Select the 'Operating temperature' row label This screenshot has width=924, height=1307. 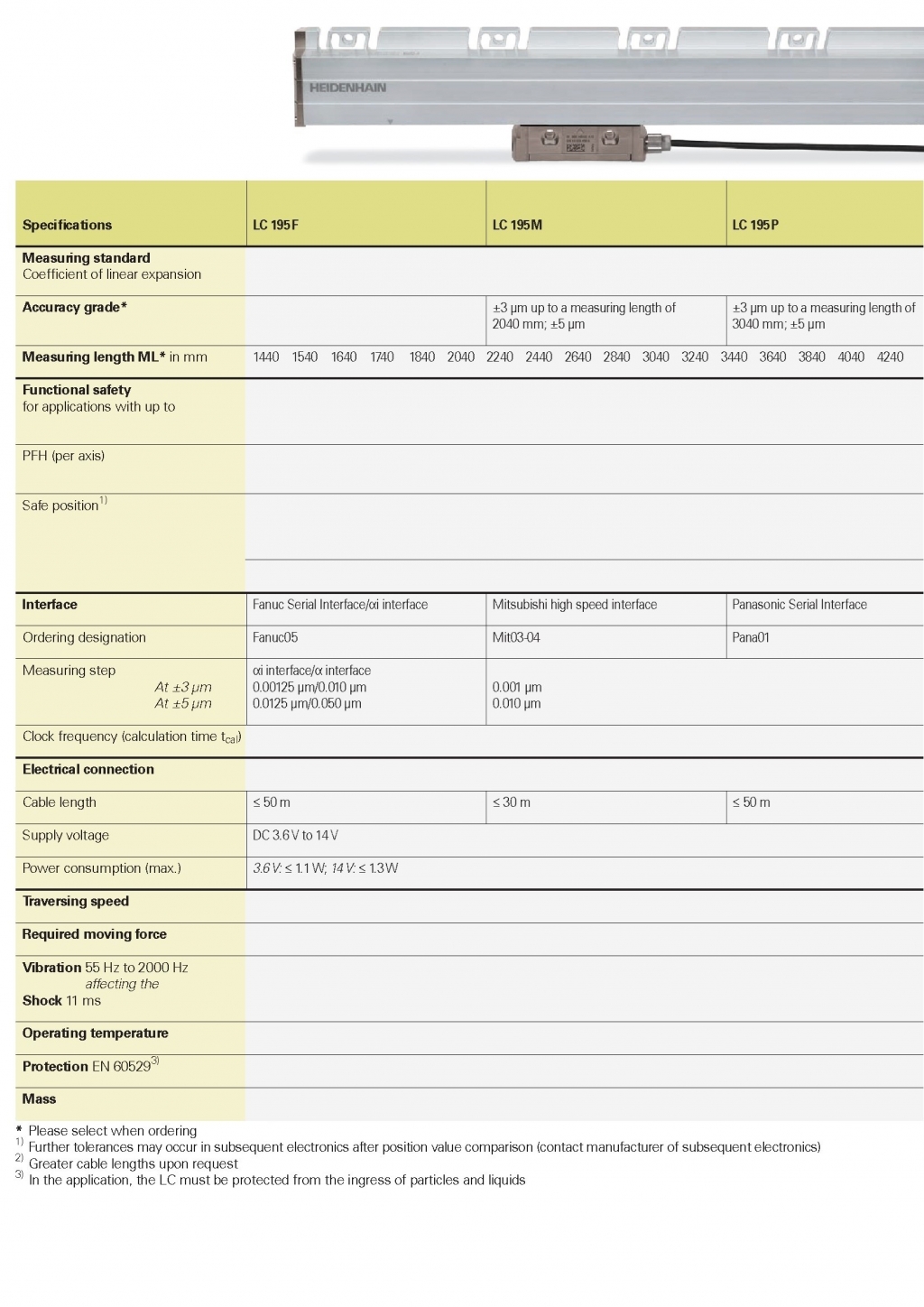click(96, 1034)
